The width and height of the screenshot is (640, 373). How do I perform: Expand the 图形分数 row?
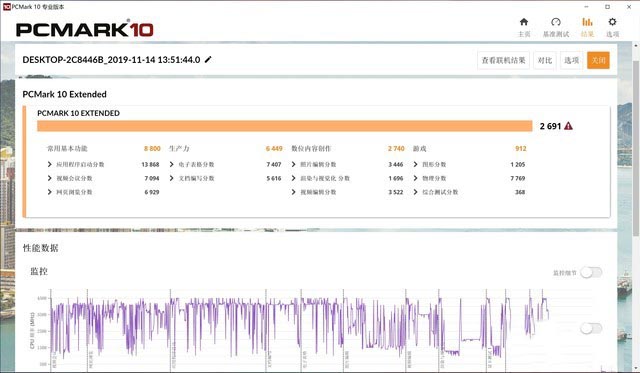tap(416, 164)
